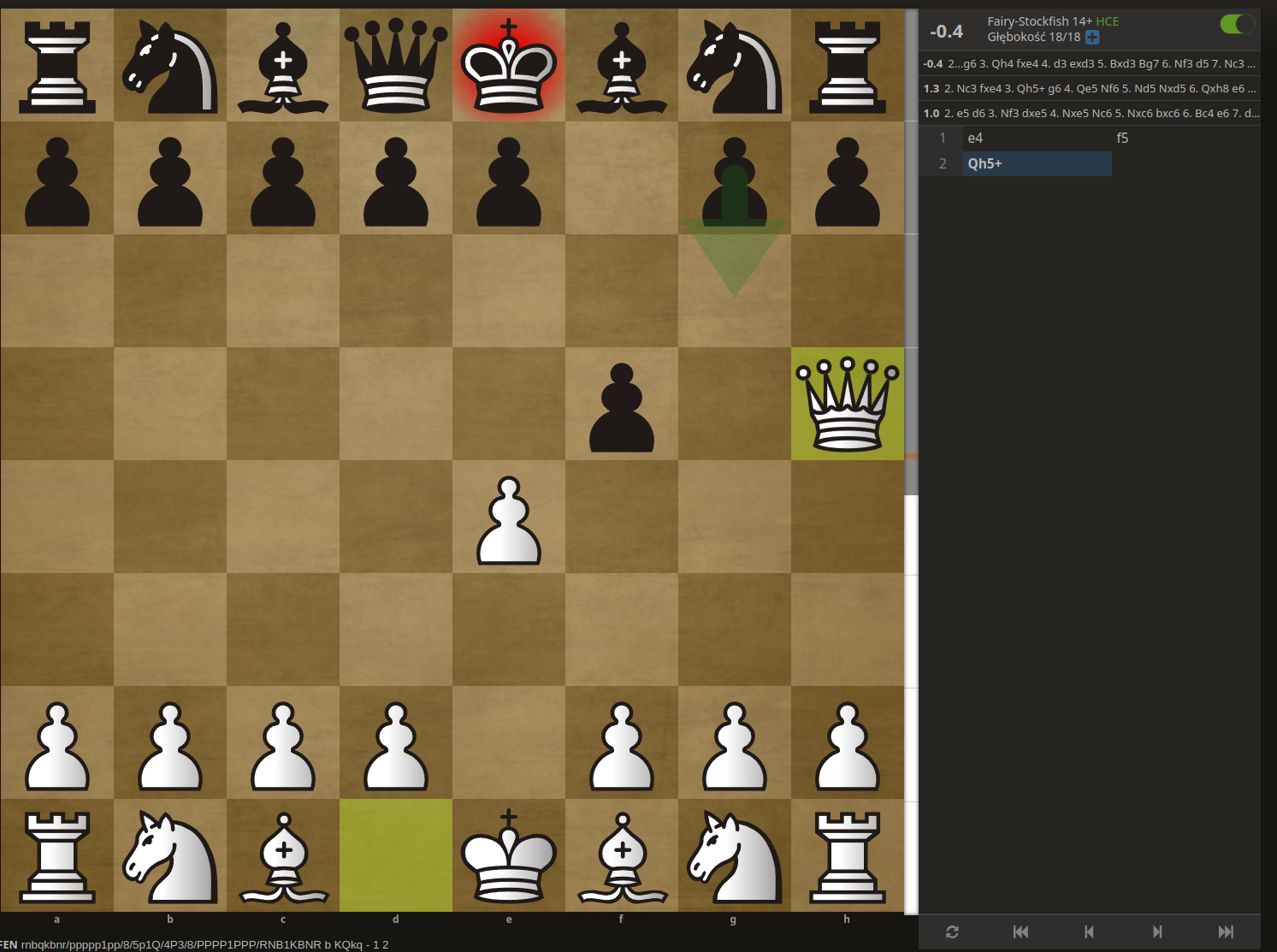Select the black bishop on c8
1277x952 pixels.
click(x=283, y=65)
